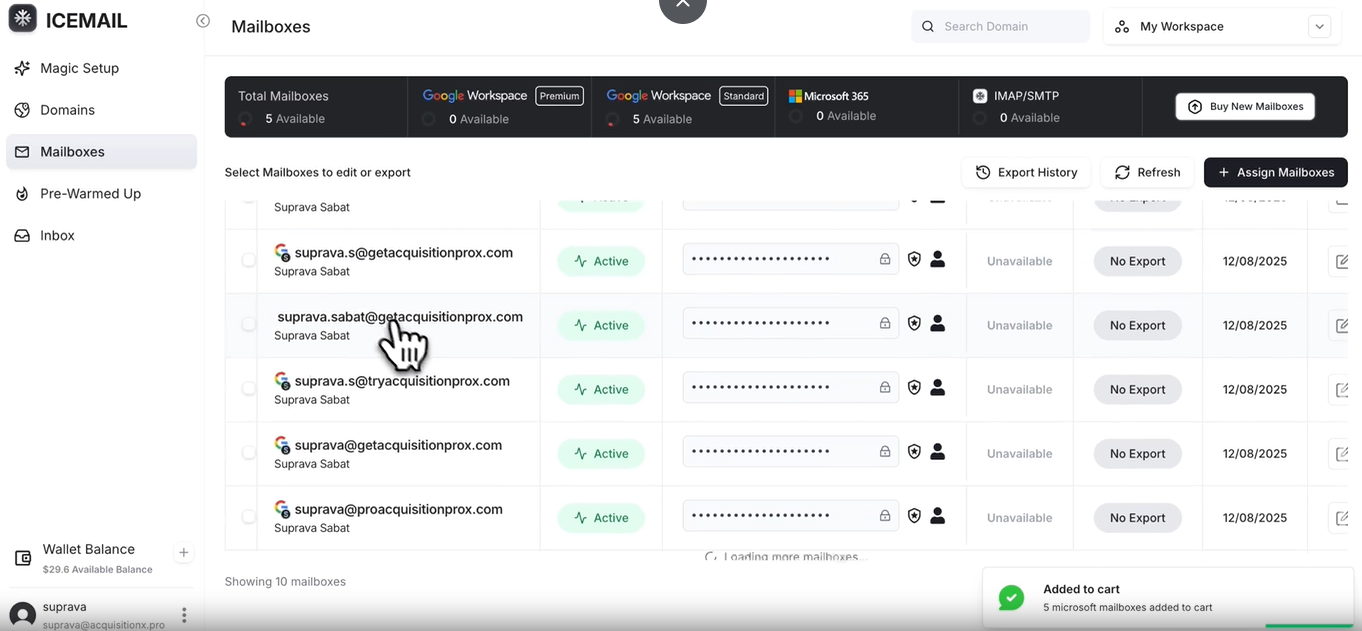Check the suprava@getacquisitionprox.com row checkbox
The height and width of the screenshot is (631, 1362).
coord(248,452)
